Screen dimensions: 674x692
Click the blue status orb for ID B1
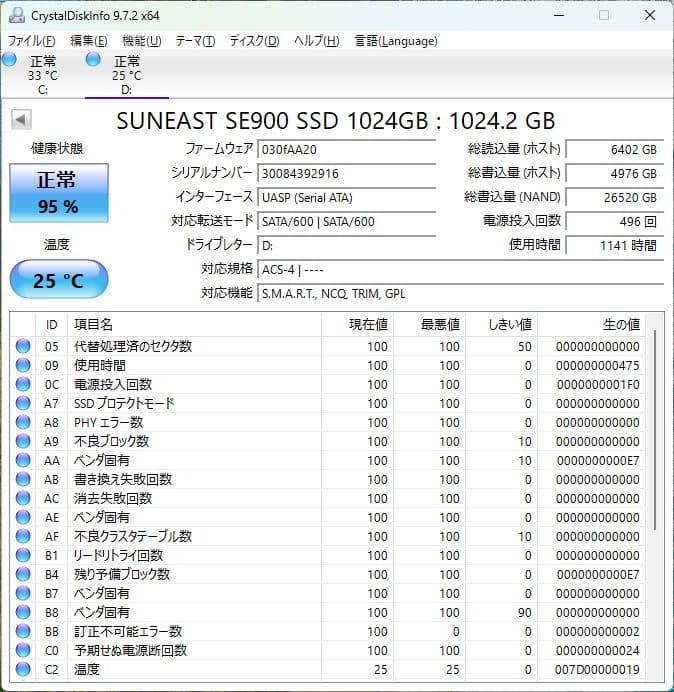pos(23,555)
